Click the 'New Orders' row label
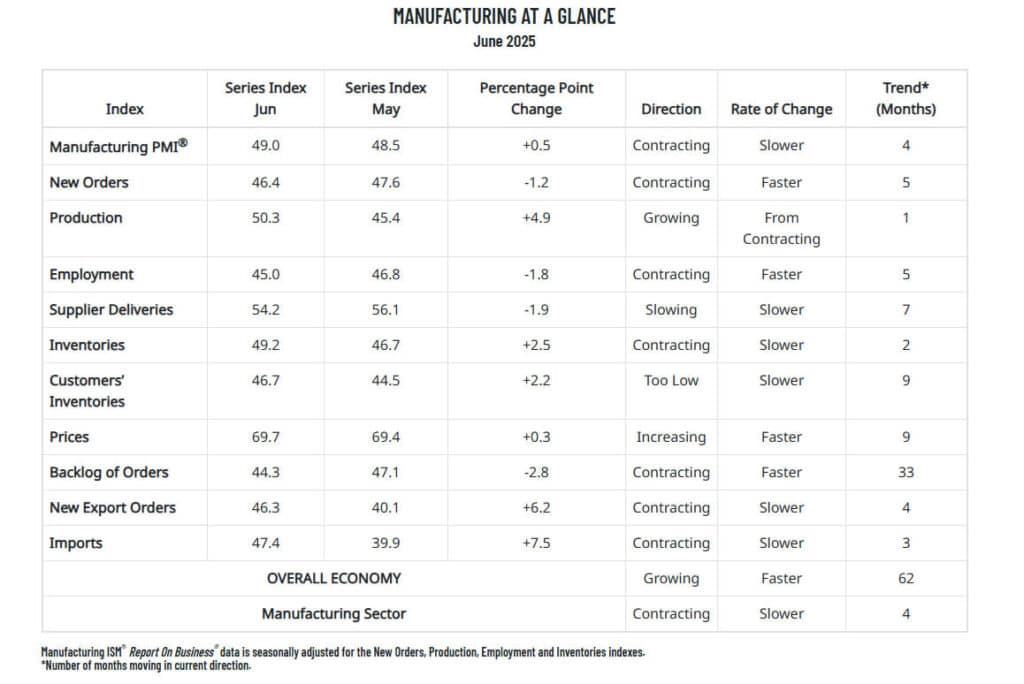Viewport: 1024px width, 684px height. click(x=89, y=182)
